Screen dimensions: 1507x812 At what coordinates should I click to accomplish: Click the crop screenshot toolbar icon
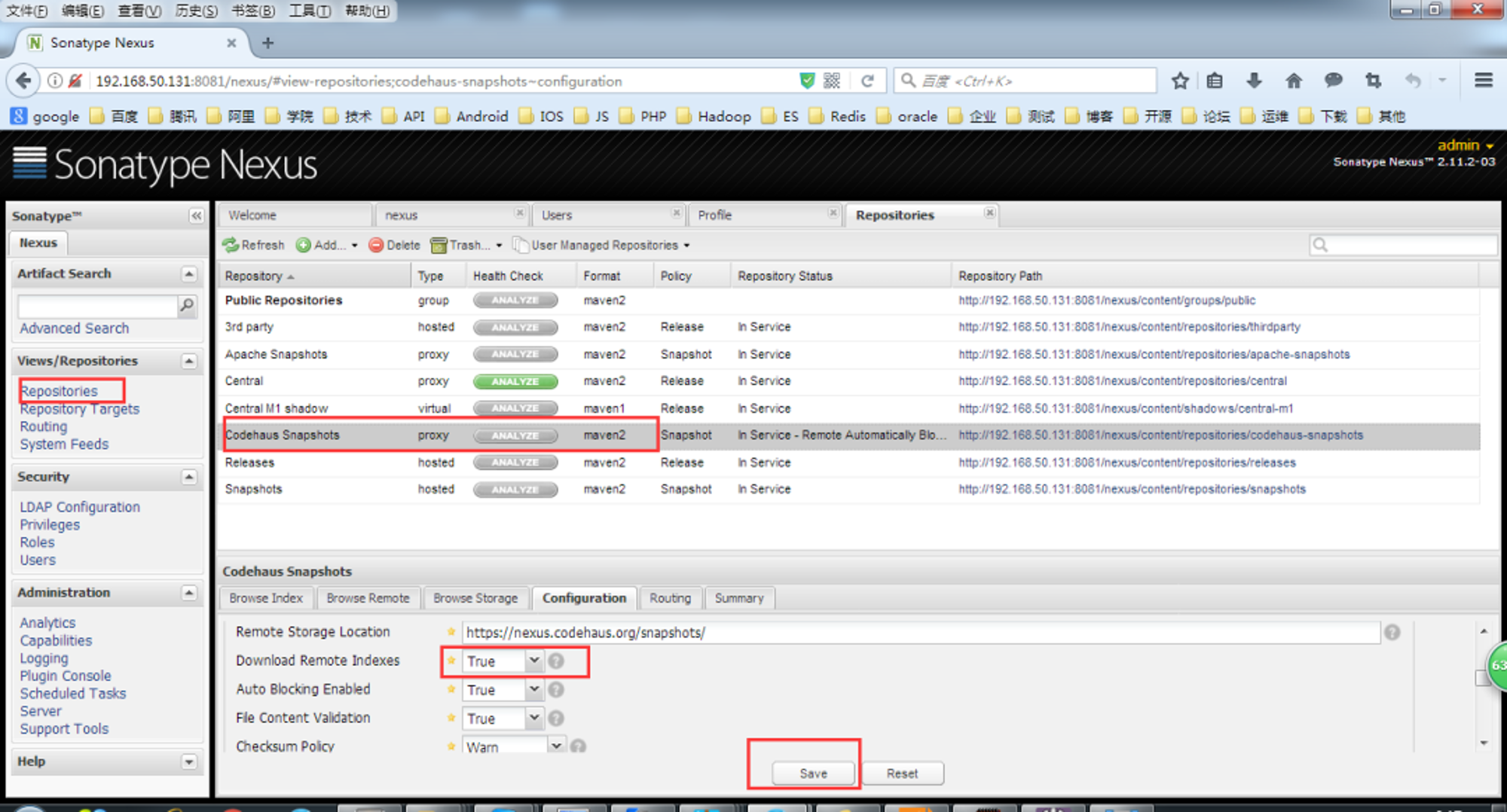[1373, 81]
